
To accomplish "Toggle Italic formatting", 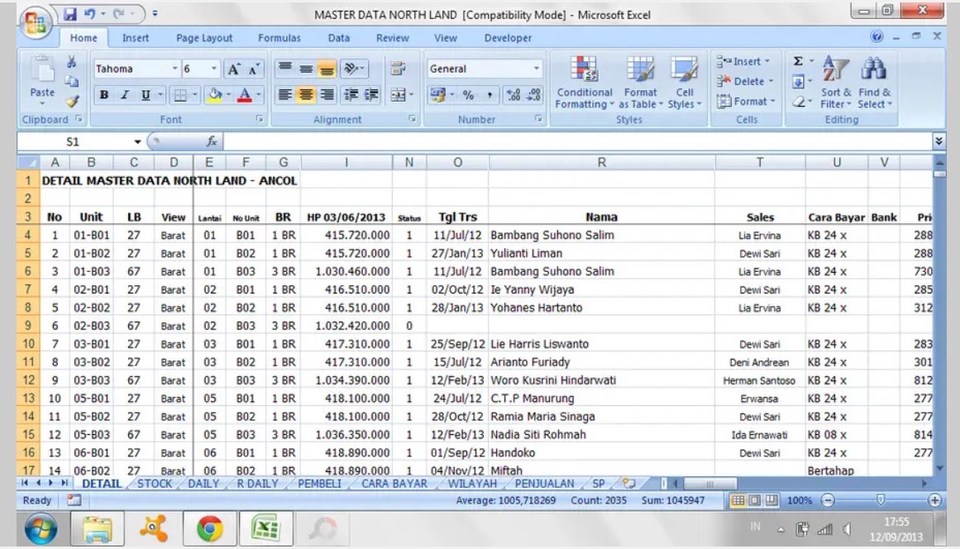I will point(124,95).
